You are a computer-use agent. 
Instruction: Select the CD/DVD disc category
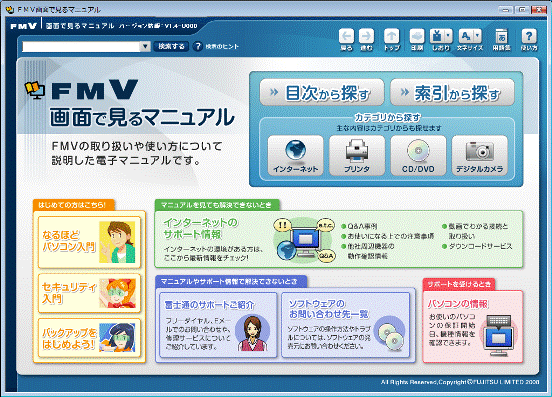(418, 155)
